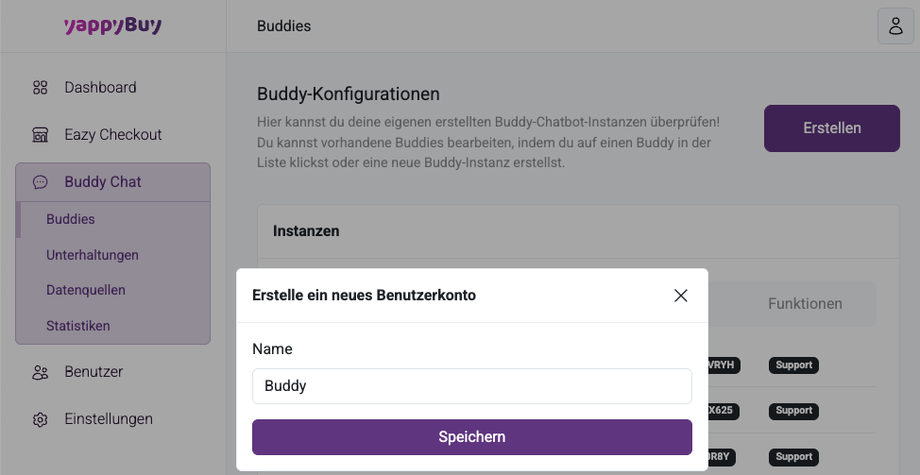Select the Buddies submenu item
This screenshot has width=920, height=475.
point(70,219)
